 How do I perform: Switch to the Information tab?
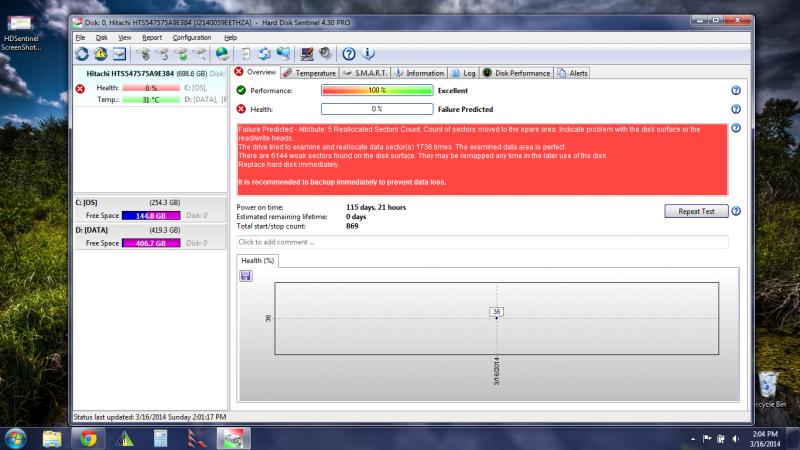tap(419, 73)
